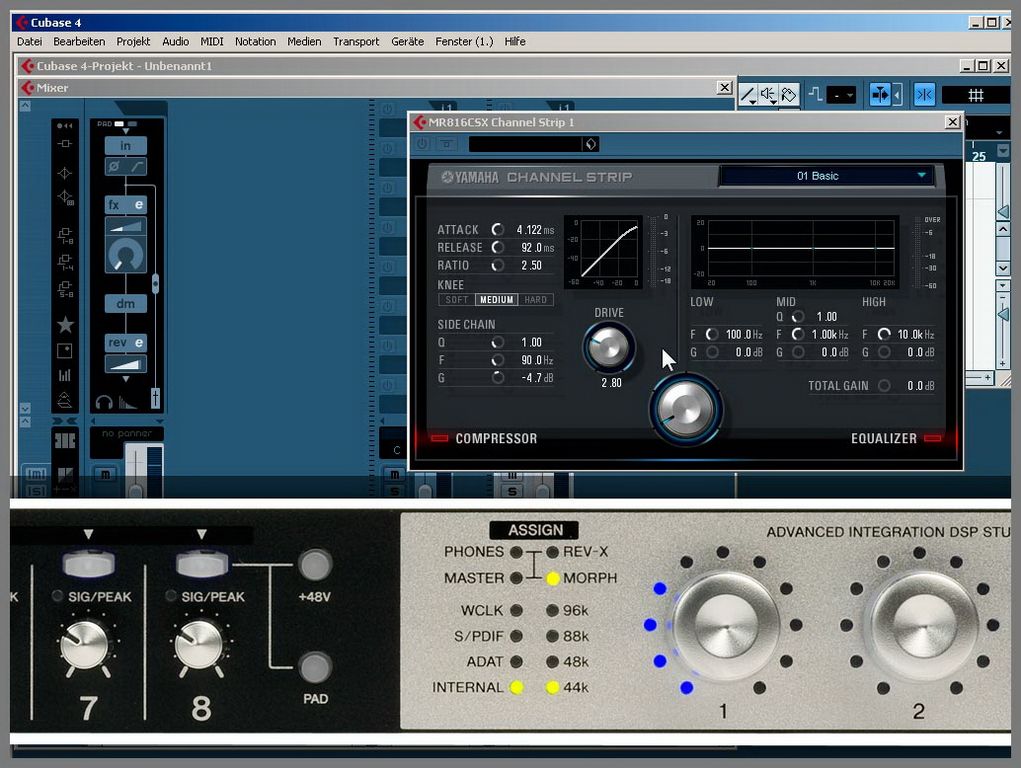Click the 'no panner' display

click(x=126, y=433)
